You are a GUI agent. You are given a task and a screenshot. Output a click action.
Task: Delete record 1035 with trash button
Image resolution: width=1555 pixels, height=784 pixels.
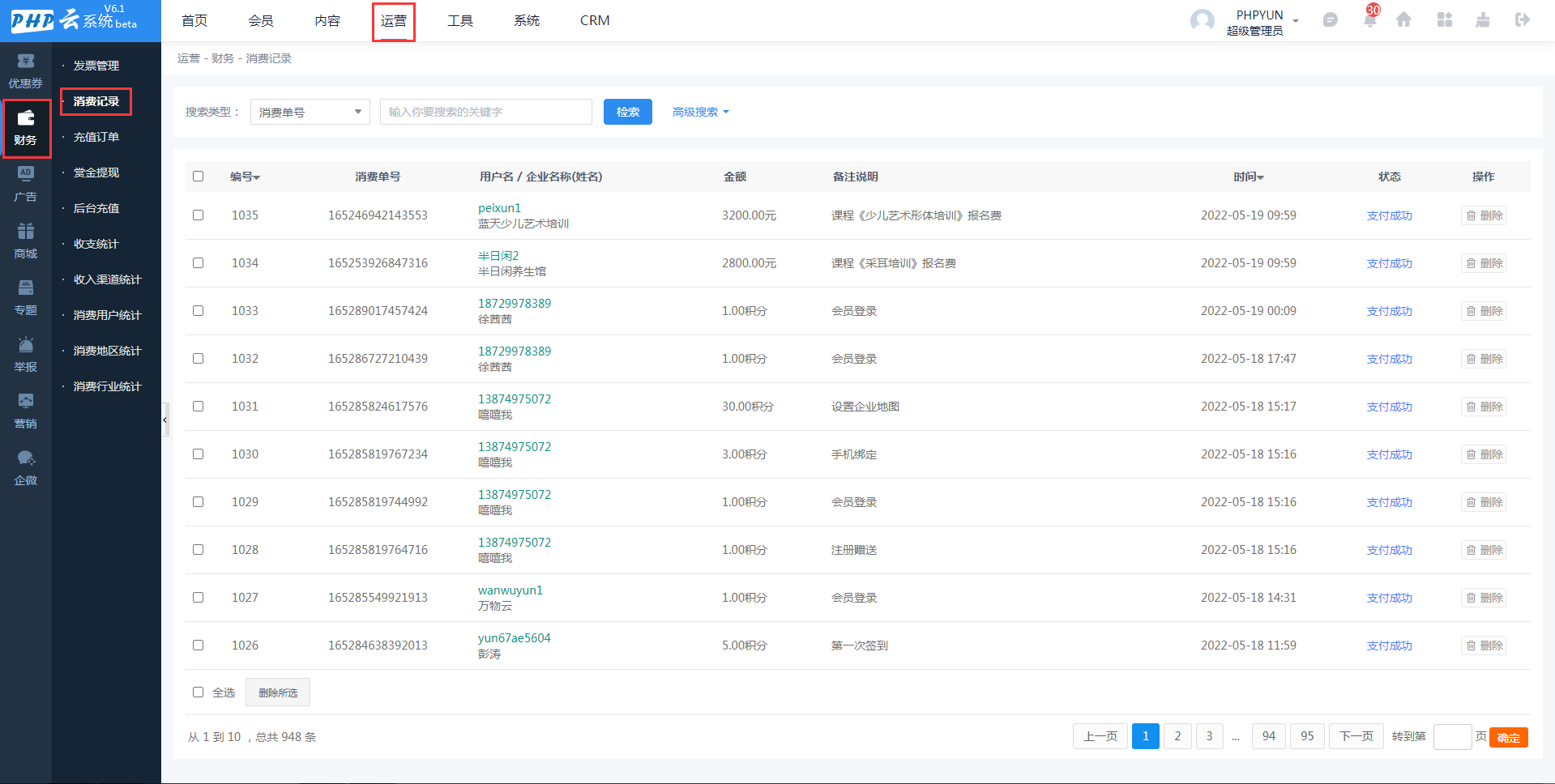tap(1484, 215)
